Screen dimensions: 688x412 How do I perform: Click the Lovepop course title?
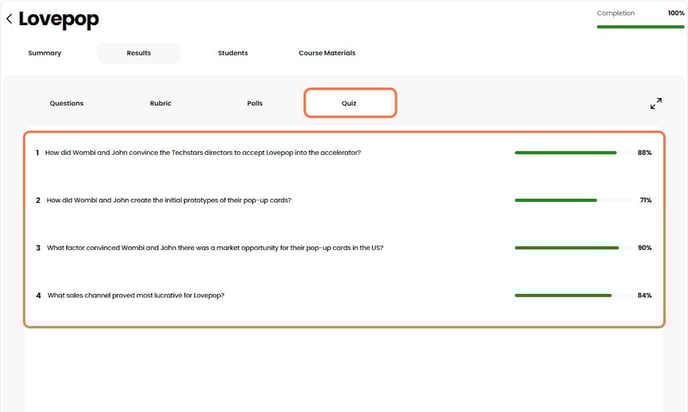pos(59,20)
